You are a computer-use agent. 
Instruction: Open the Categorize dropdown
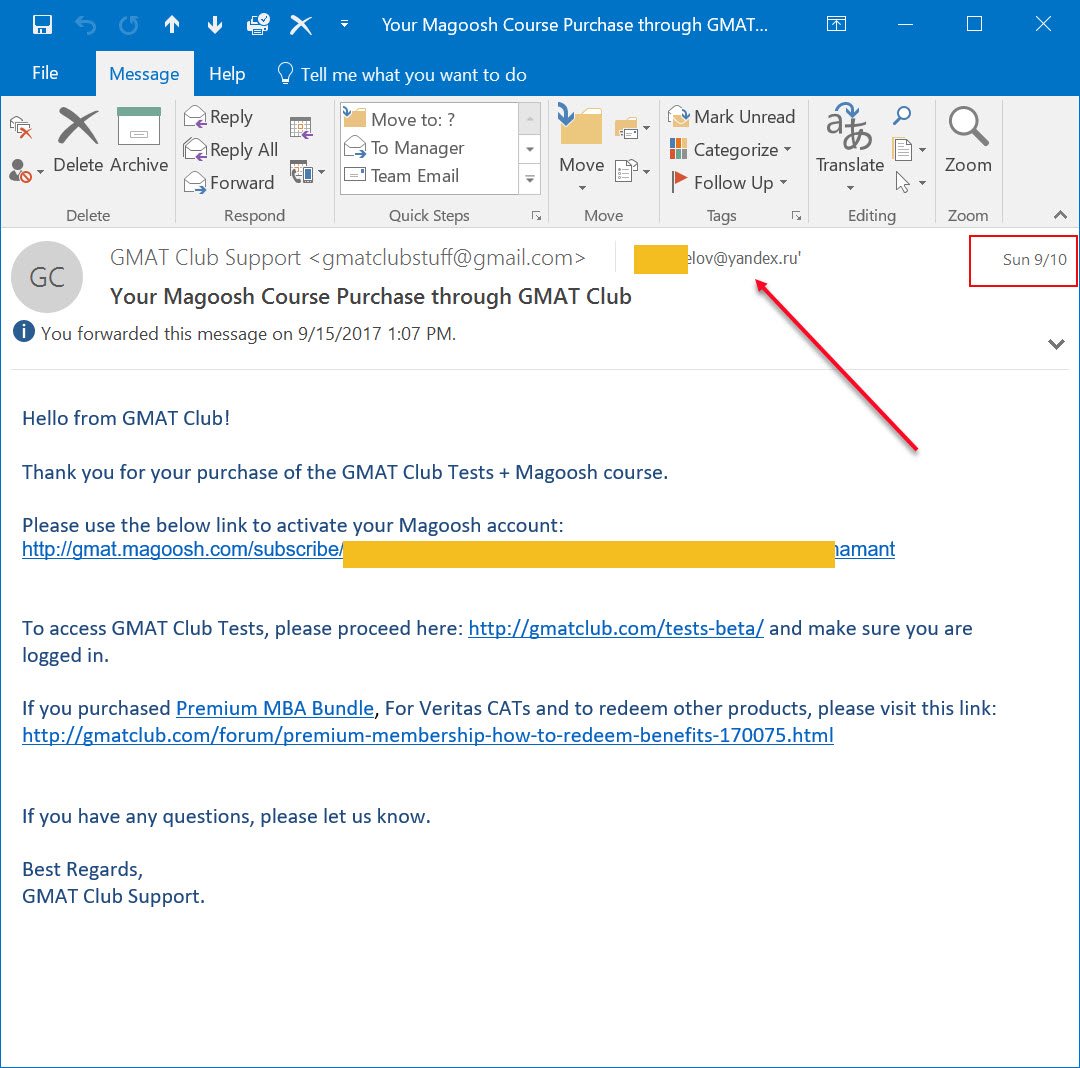(730, 149)
